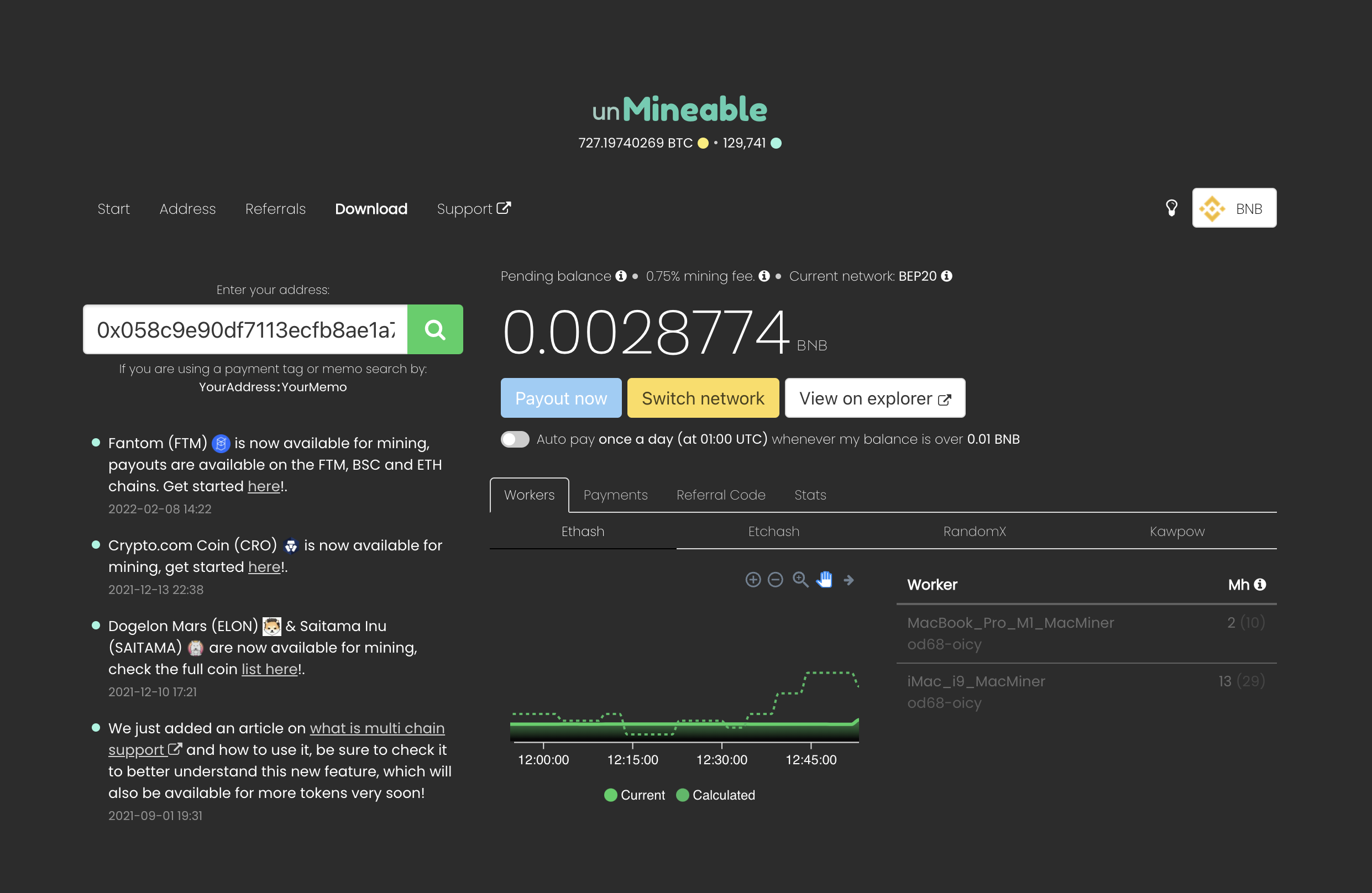Toggle the Calculated series in chart legend
The image size is (1372, 893).
click(715, 795)
